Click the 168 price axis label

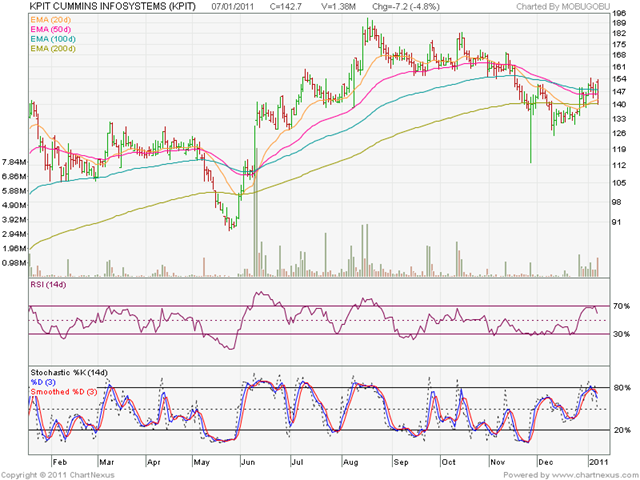tap(619, 55)
